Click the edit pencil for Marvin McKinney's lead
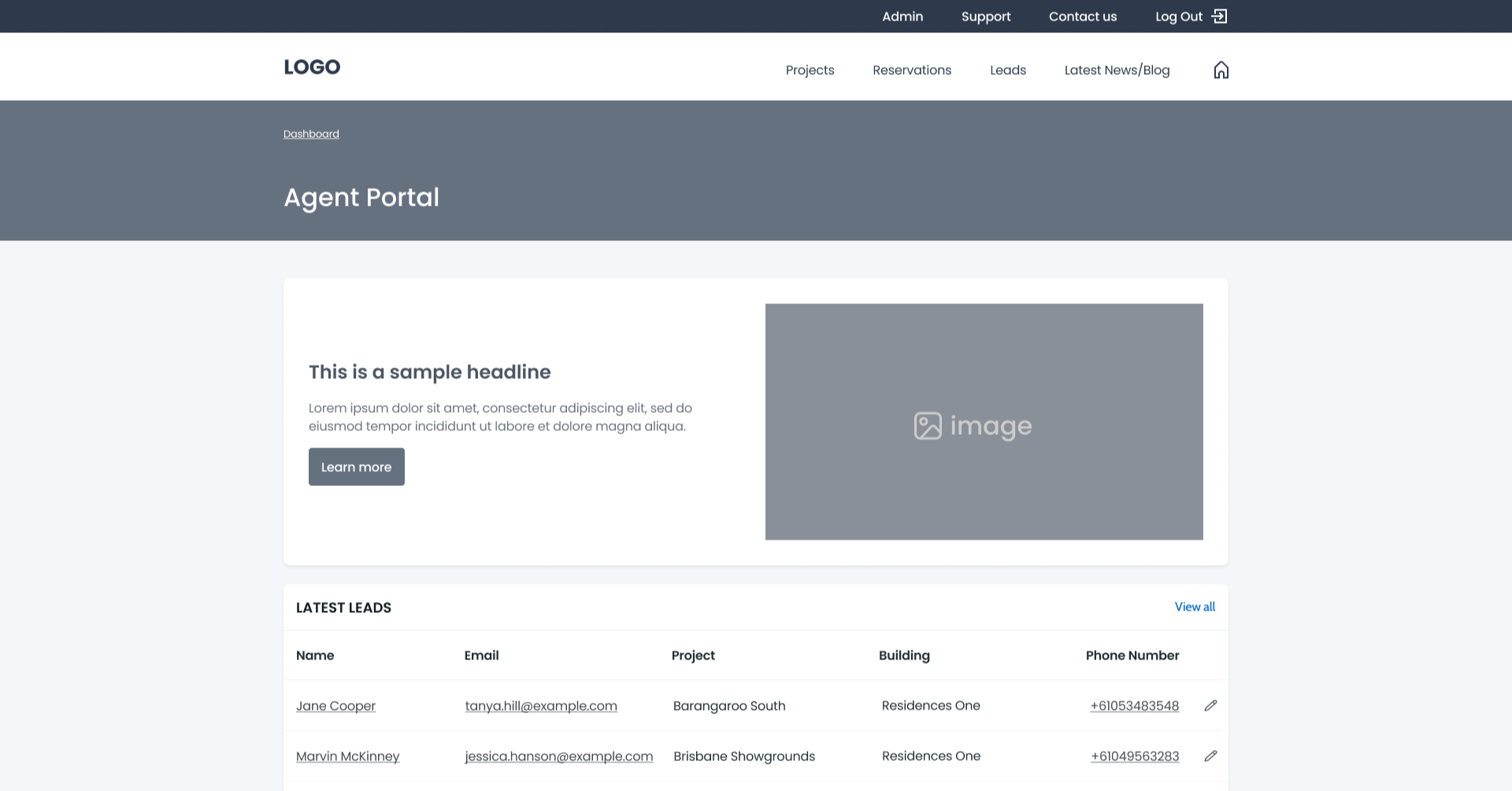This screenshot has width=1512, height=791. pos(1210,756)
